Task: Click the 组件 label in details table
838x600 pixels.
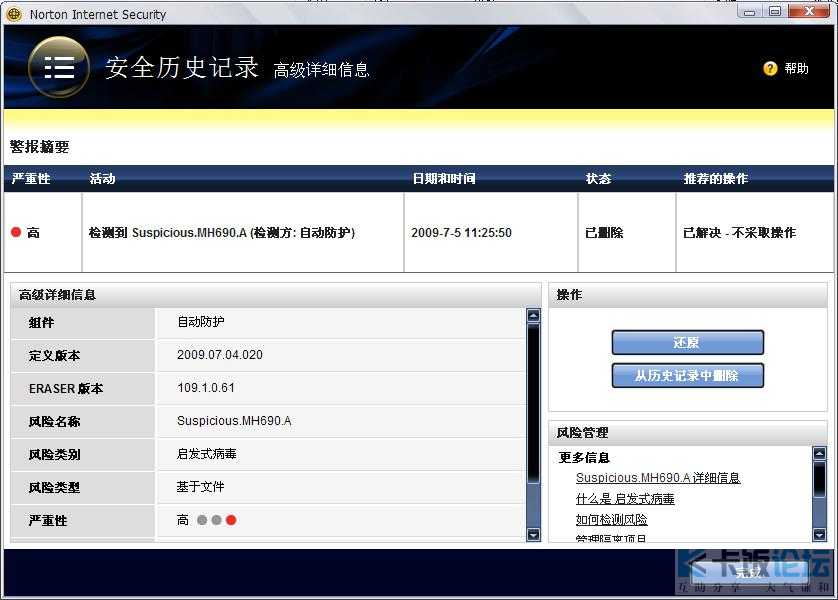Action: (x=42, y=323)
